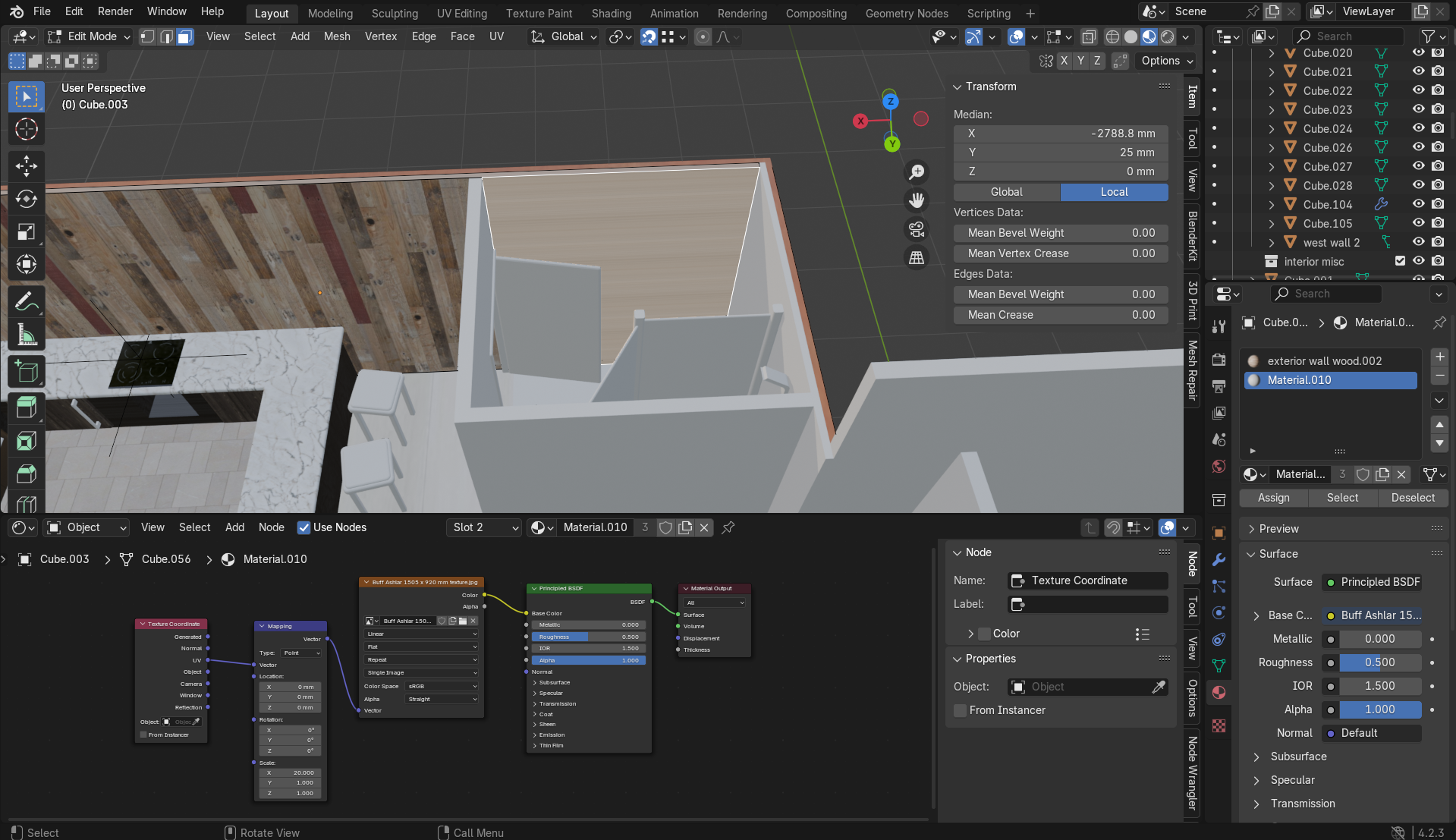
Task: Activate the Move tool
Action: tap(27, 165)
